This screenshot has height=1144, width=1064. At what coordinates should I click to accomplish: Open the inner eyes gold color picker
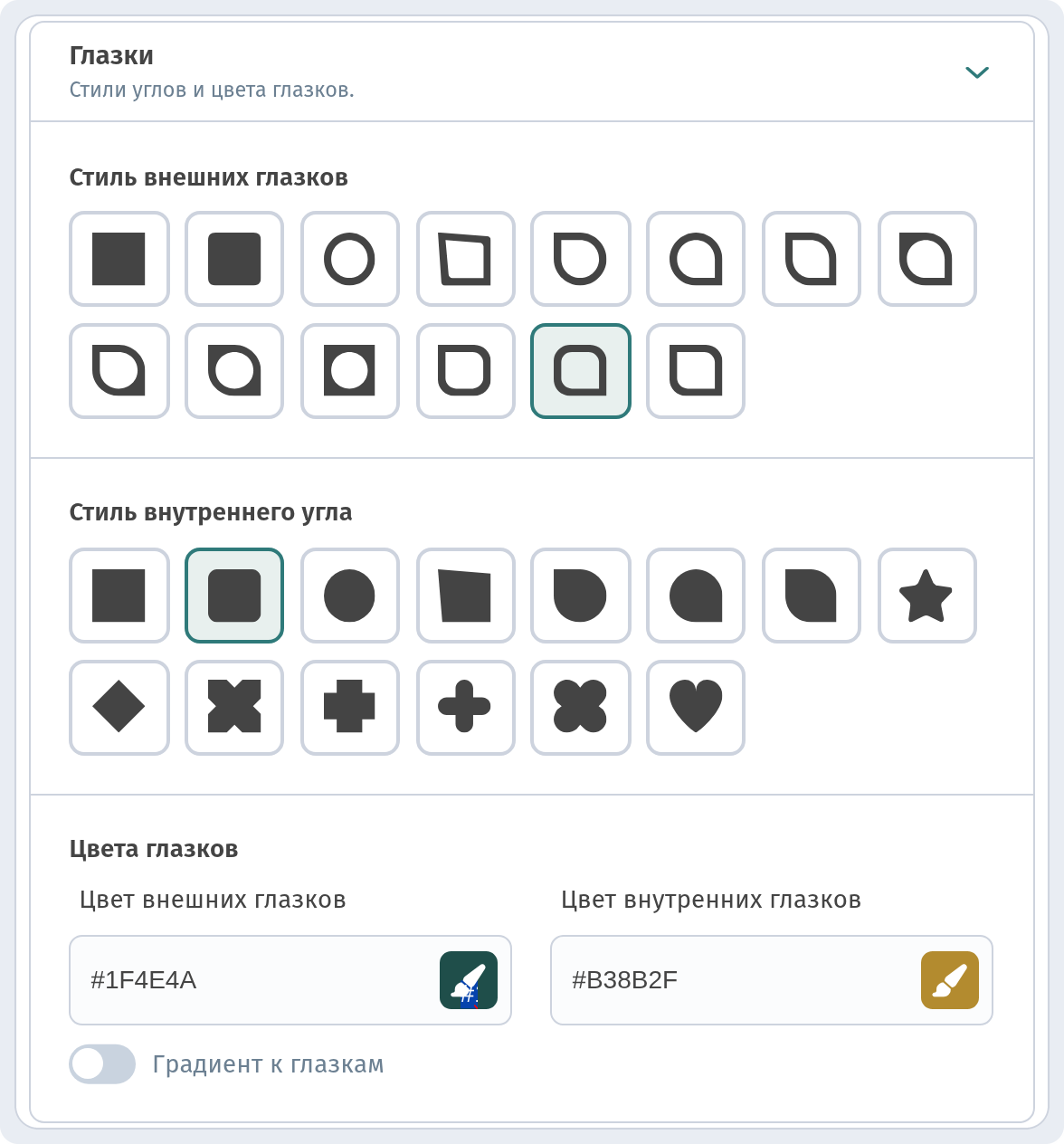[950, 980]
